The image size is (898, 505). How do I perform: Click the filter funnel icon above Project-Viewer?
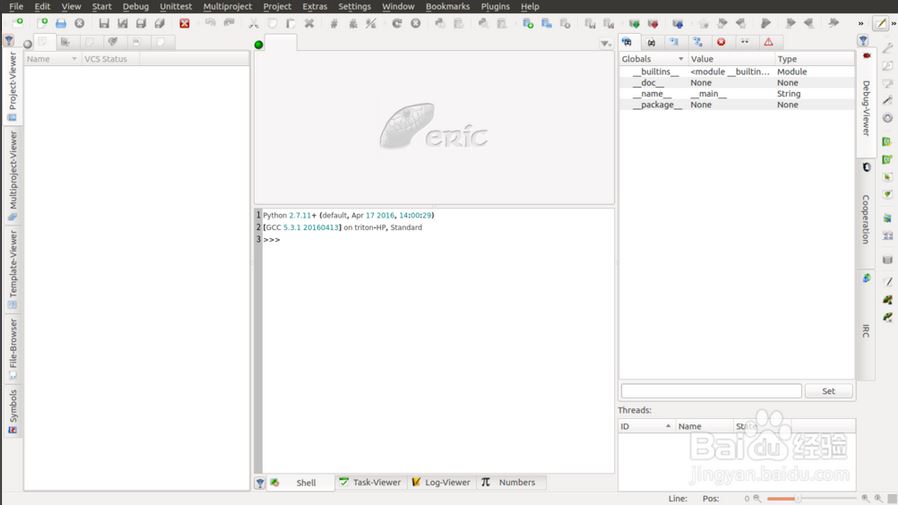click(x=9, y=41)
